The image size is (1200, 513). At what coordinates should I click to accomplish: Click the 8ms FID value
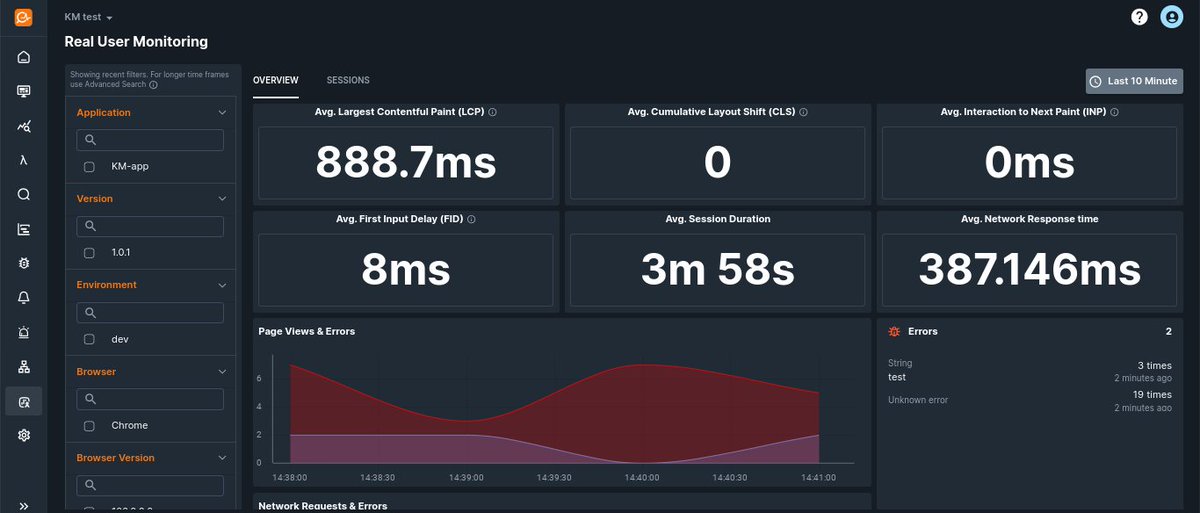tap(406, 269)
